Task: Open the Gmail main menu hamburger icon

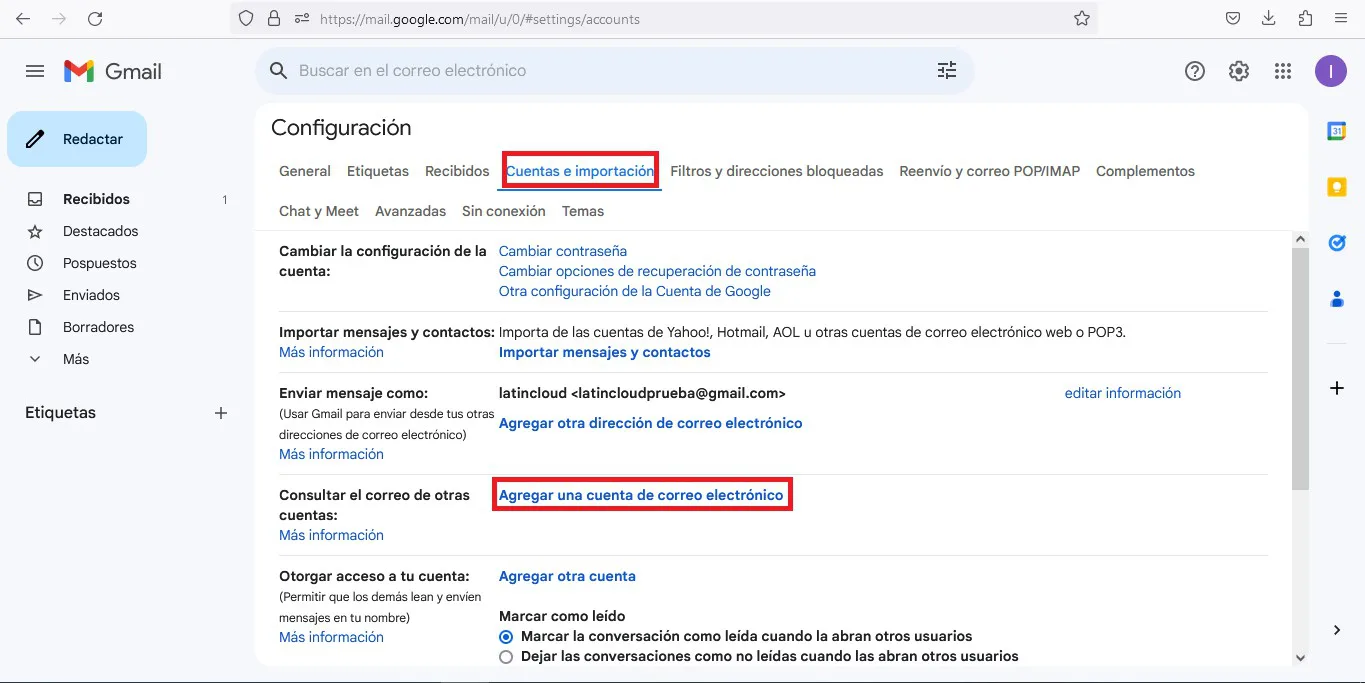Action: tap(35, 71)
